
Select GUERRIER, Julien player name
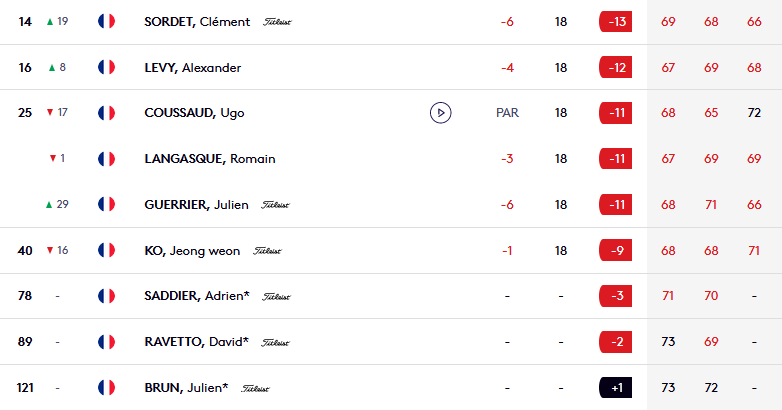tap(196, 205)
